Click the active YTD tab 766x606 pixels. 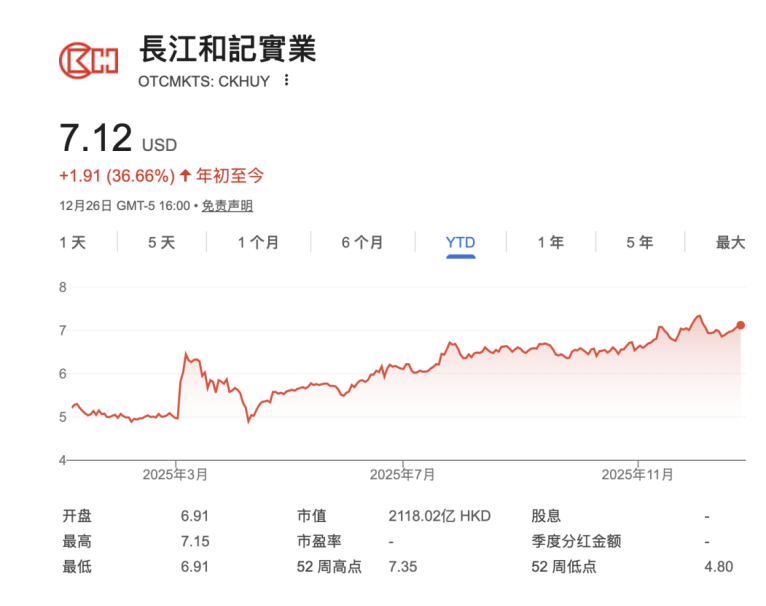(460, 243)
